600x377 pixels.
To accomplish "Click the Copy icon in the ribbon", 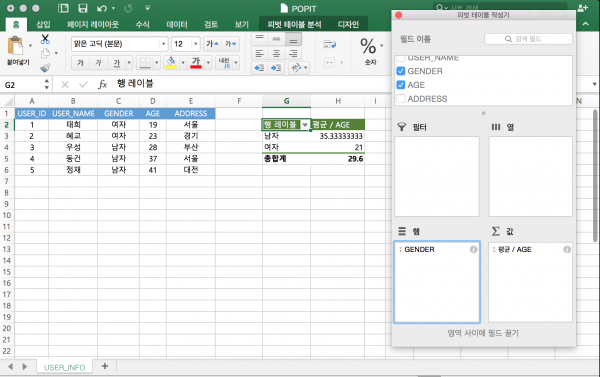I will tap(46, 53).
